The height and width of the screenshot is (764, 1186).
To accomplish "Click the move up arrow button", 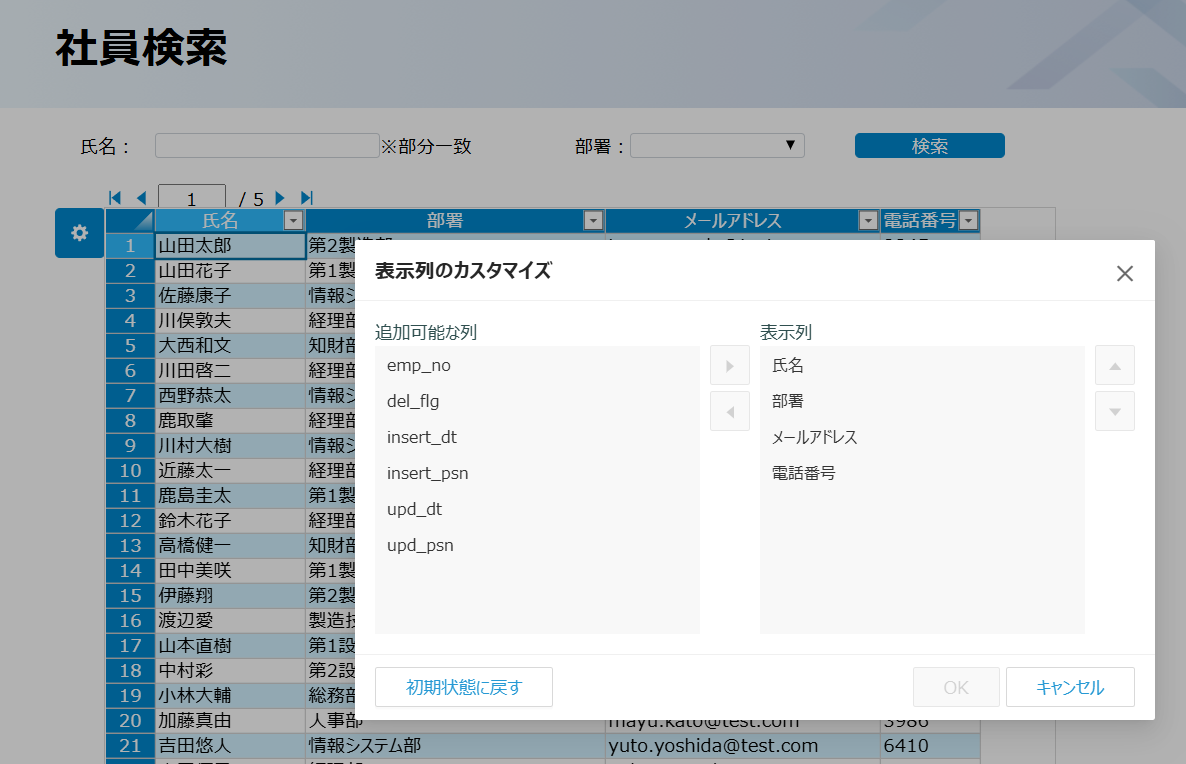I will (1115, 366).
